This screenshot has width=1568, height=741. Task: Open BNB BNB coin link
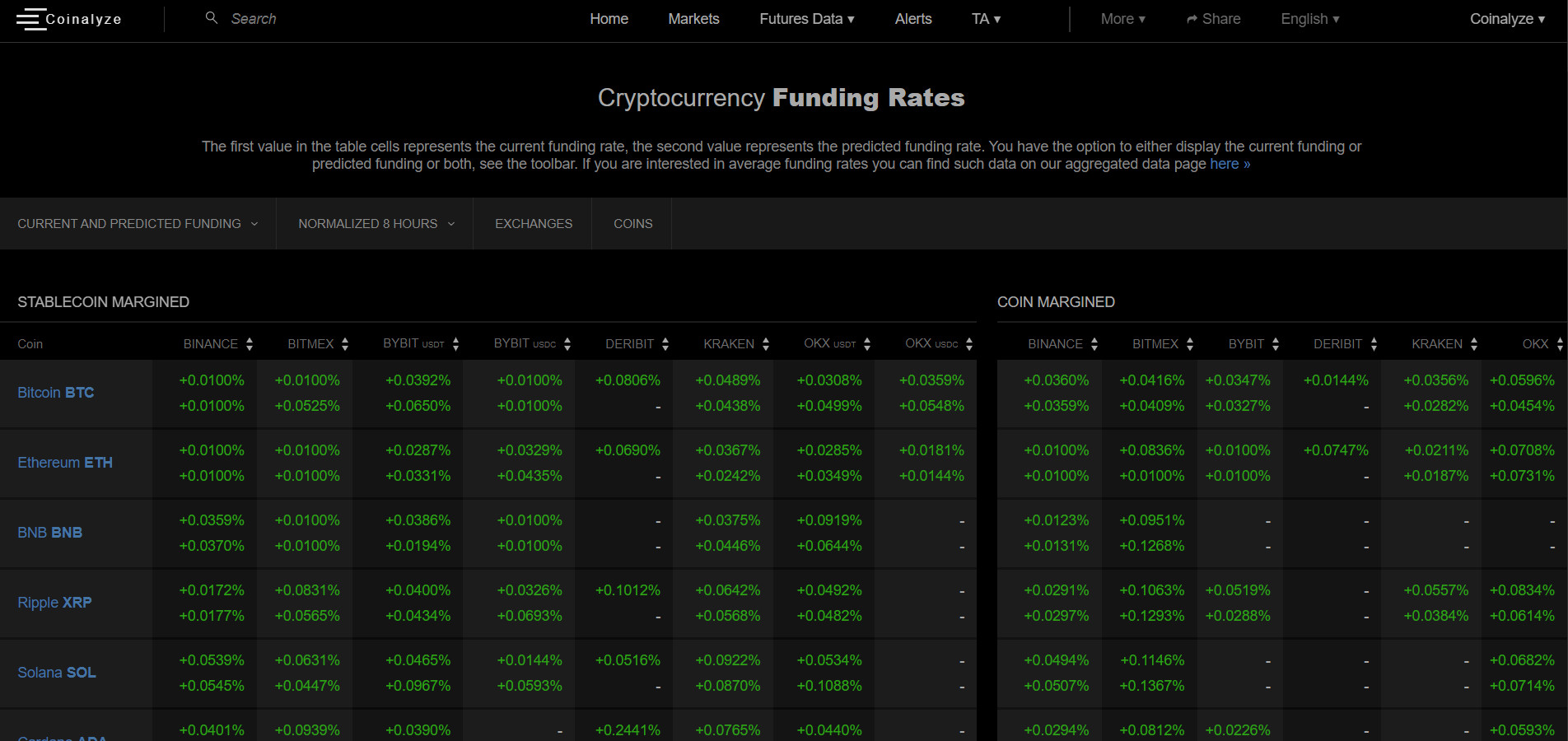[50, 533]
